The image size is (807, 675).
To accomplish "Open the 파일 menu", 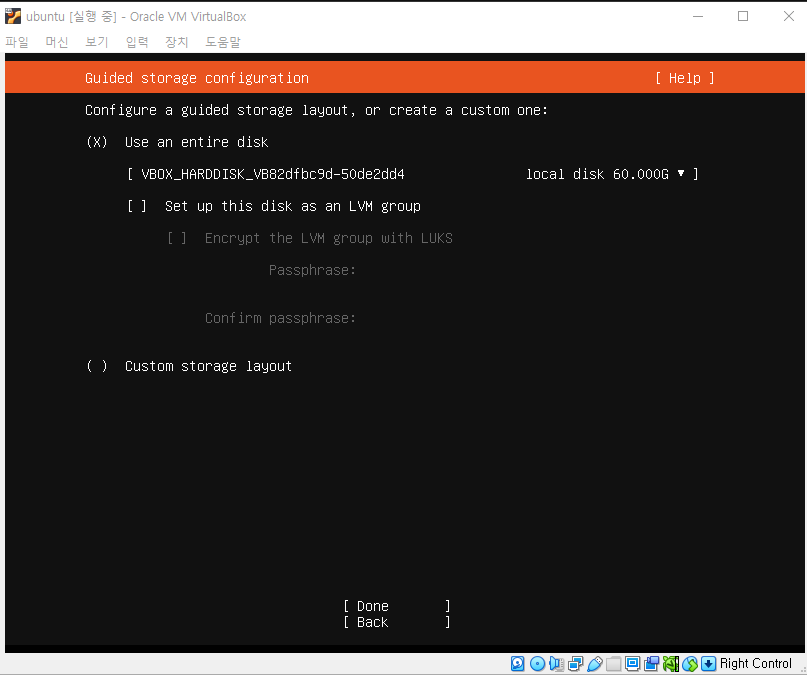I will (x=17, y=42).
